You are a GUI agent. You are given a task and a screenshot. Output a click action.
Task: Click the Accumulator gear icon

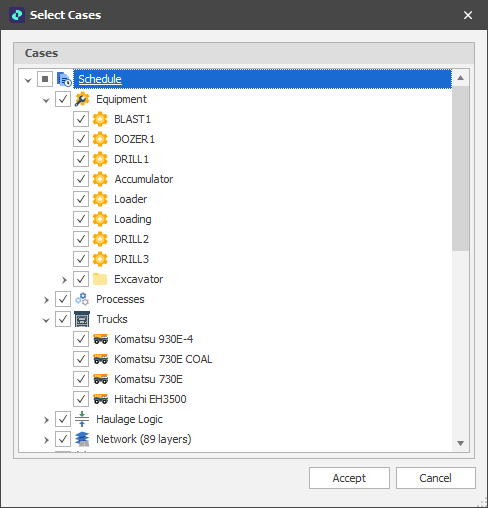tap(100, 179)
